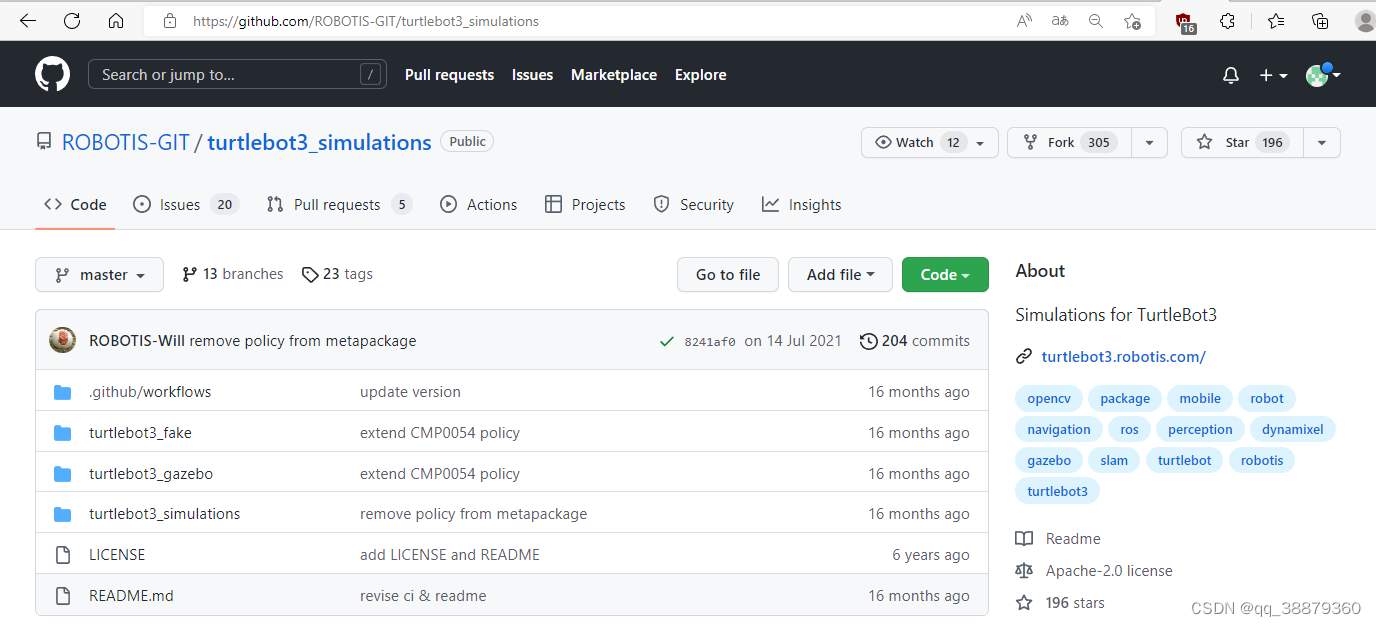This screenshot has height=626, width=1376.
Task: Reload the page with refresh icon
Action: [x=72, y=21]
